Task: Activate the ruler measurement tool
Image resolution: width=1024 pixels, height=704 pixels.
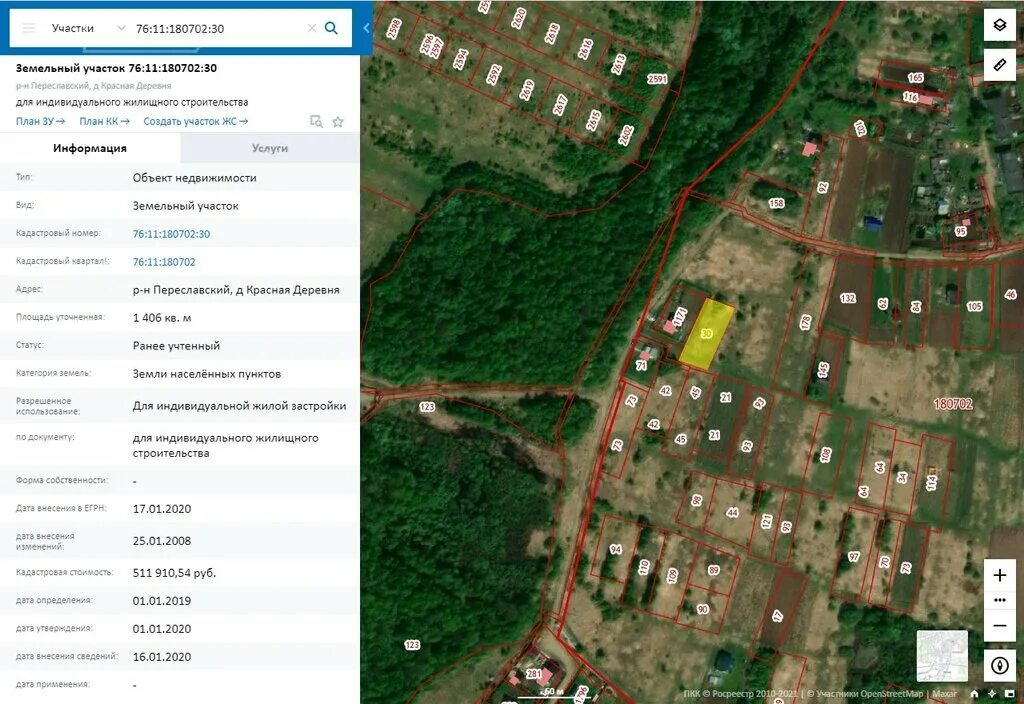Action: point(999,65)
